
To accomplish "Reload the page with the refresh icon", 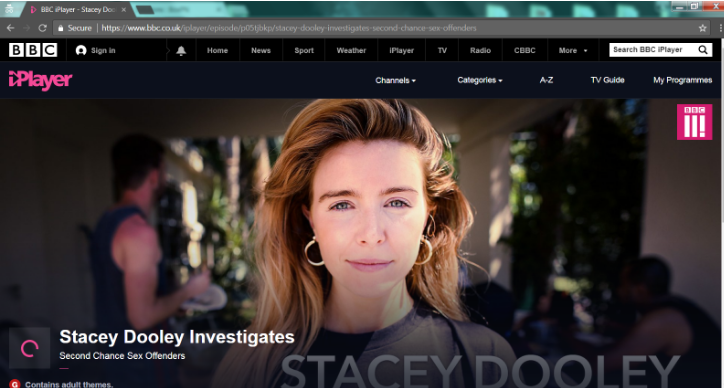I will click(x=42, y=28).
